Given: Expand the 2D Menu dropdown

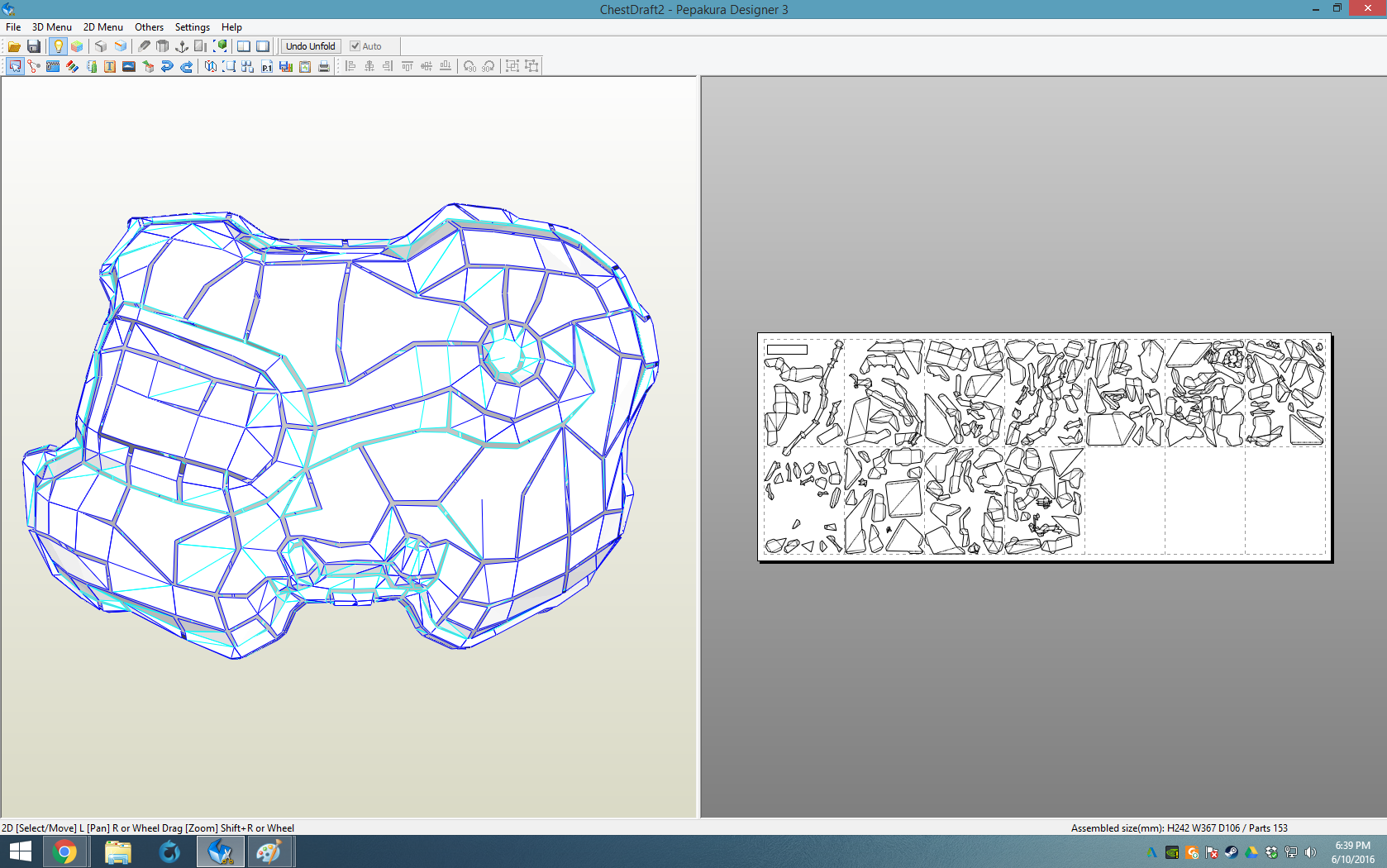Looking at the screenshot, I should (102, 27).
